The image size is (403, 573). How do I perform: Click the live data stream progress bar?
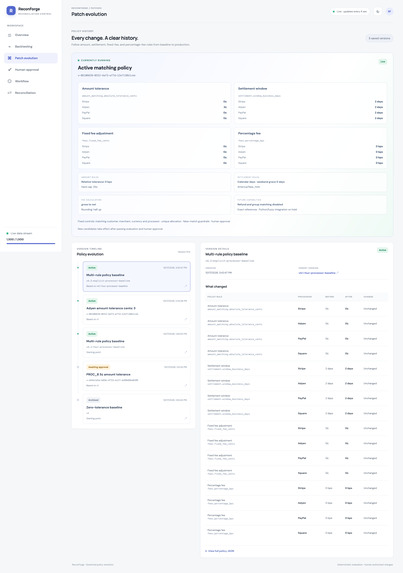pyautogui.click(x=31, y=243)
